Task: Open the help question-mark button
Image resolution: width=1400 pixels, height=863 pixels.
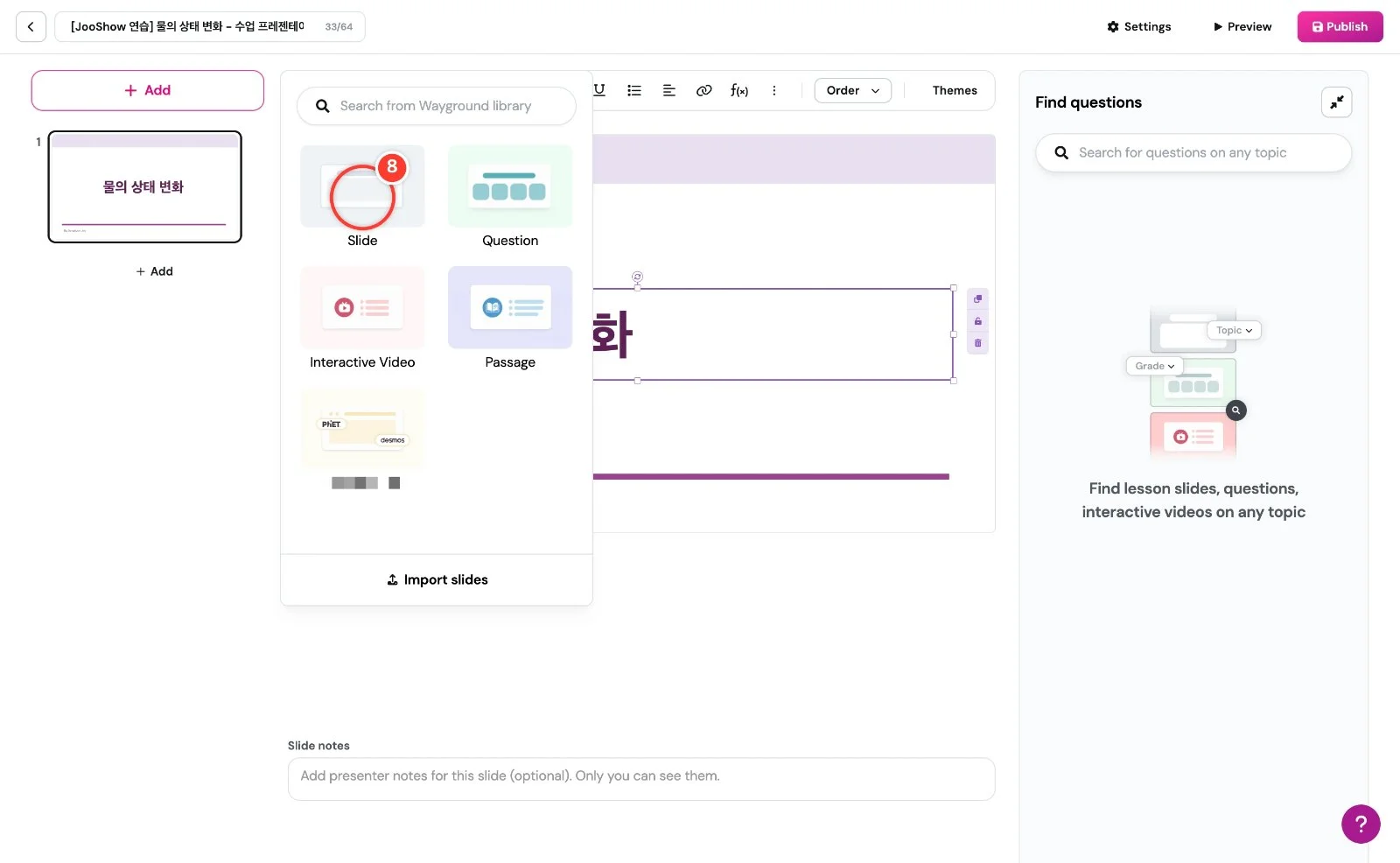Action: (1361, 824)
